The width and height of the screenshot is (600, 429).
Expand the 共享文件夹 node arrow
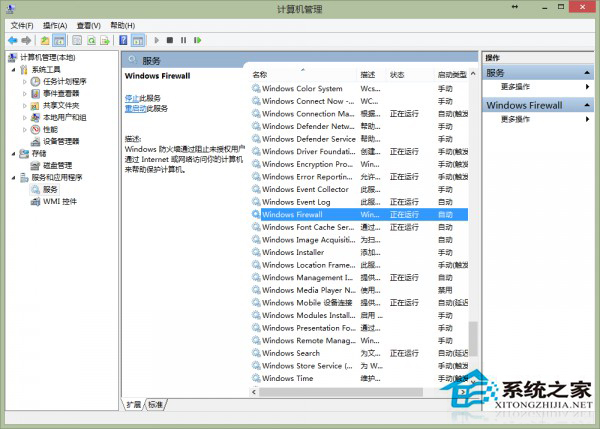click(24, 106)
